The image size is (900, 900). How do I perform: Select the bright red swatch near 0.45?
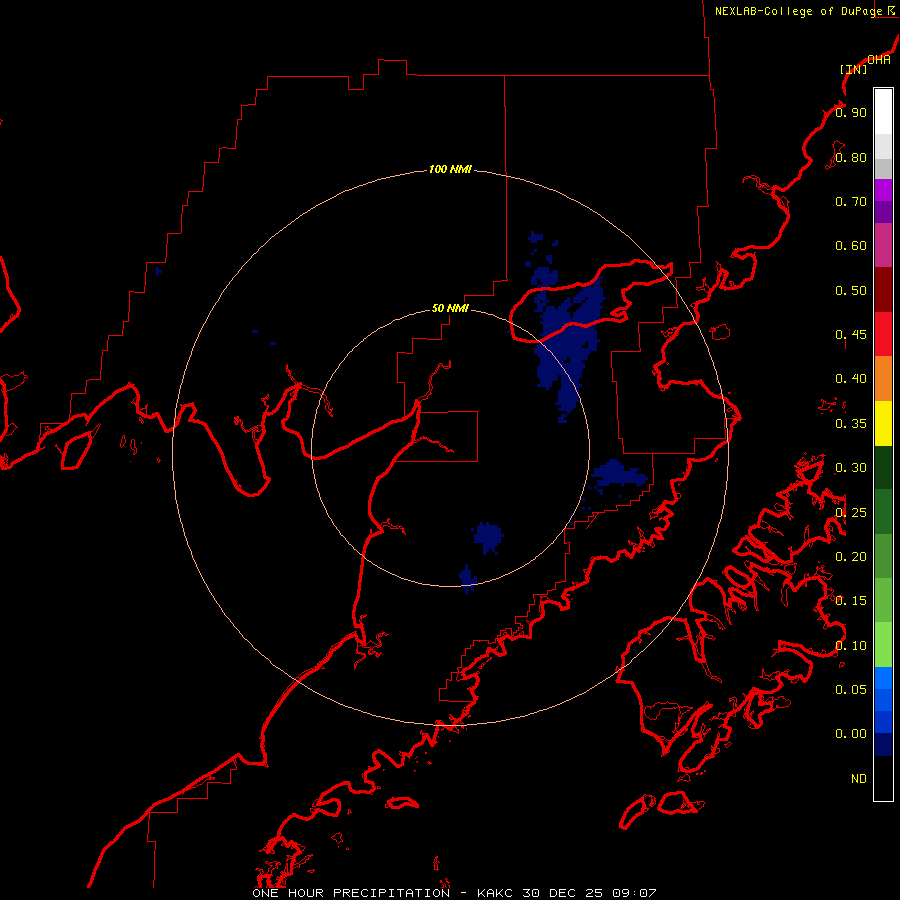click(883, 334)
